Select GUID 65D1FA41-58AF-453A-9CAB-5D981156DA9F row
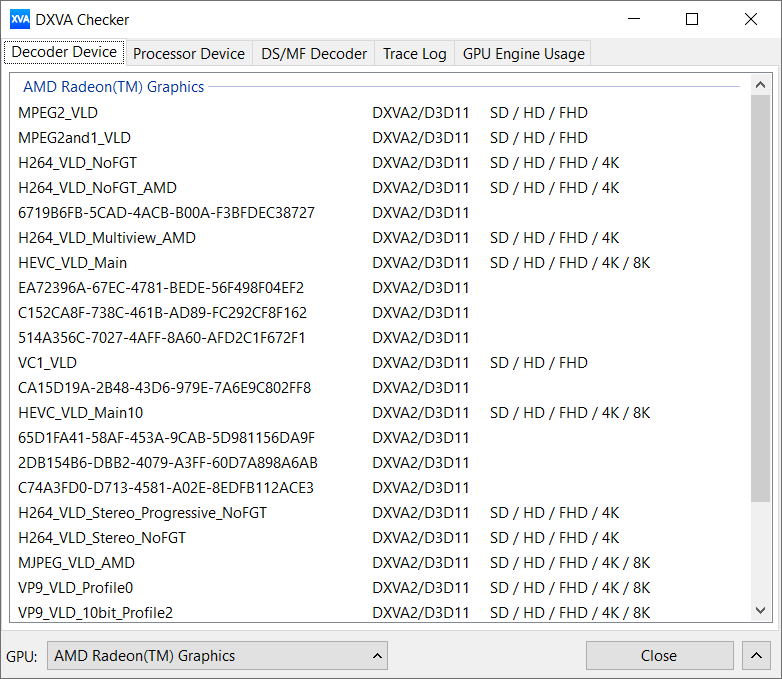Image resolution: width=782 pixels, height=679 pixels. [x=380, y=438]
